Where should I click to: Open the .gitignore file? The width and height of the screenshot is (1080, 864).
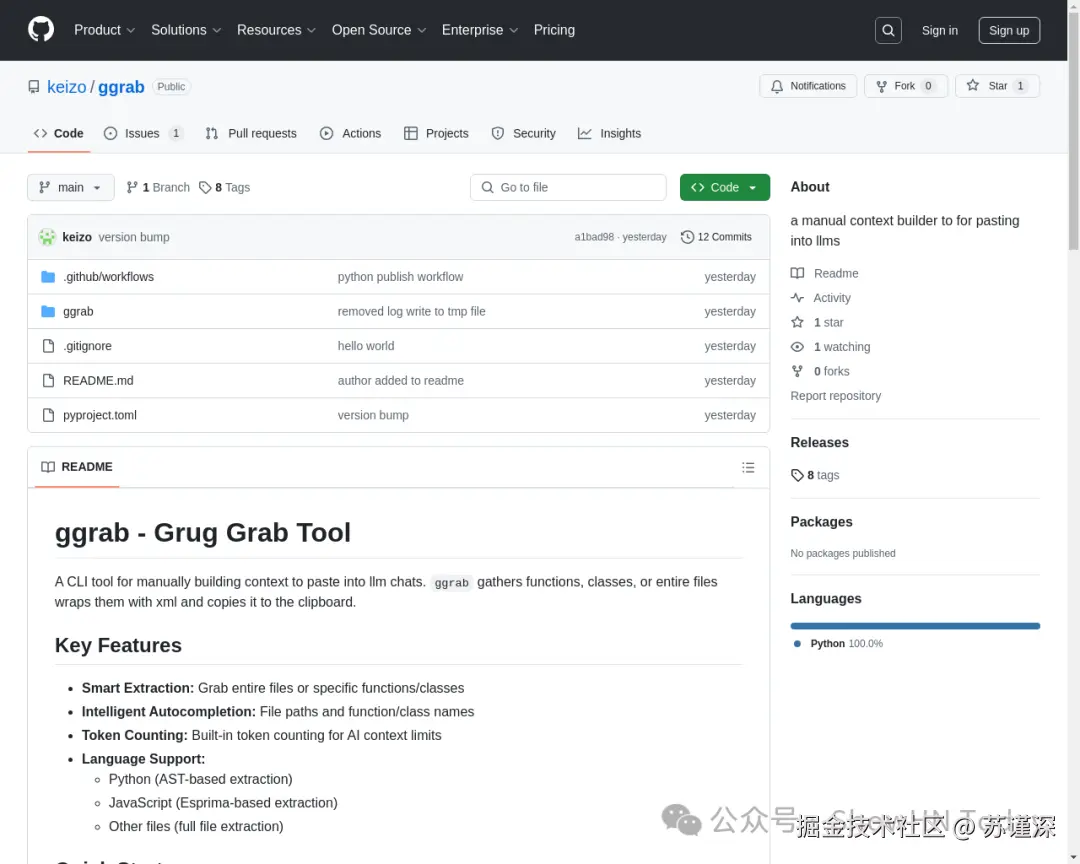(x=87, y=346)
